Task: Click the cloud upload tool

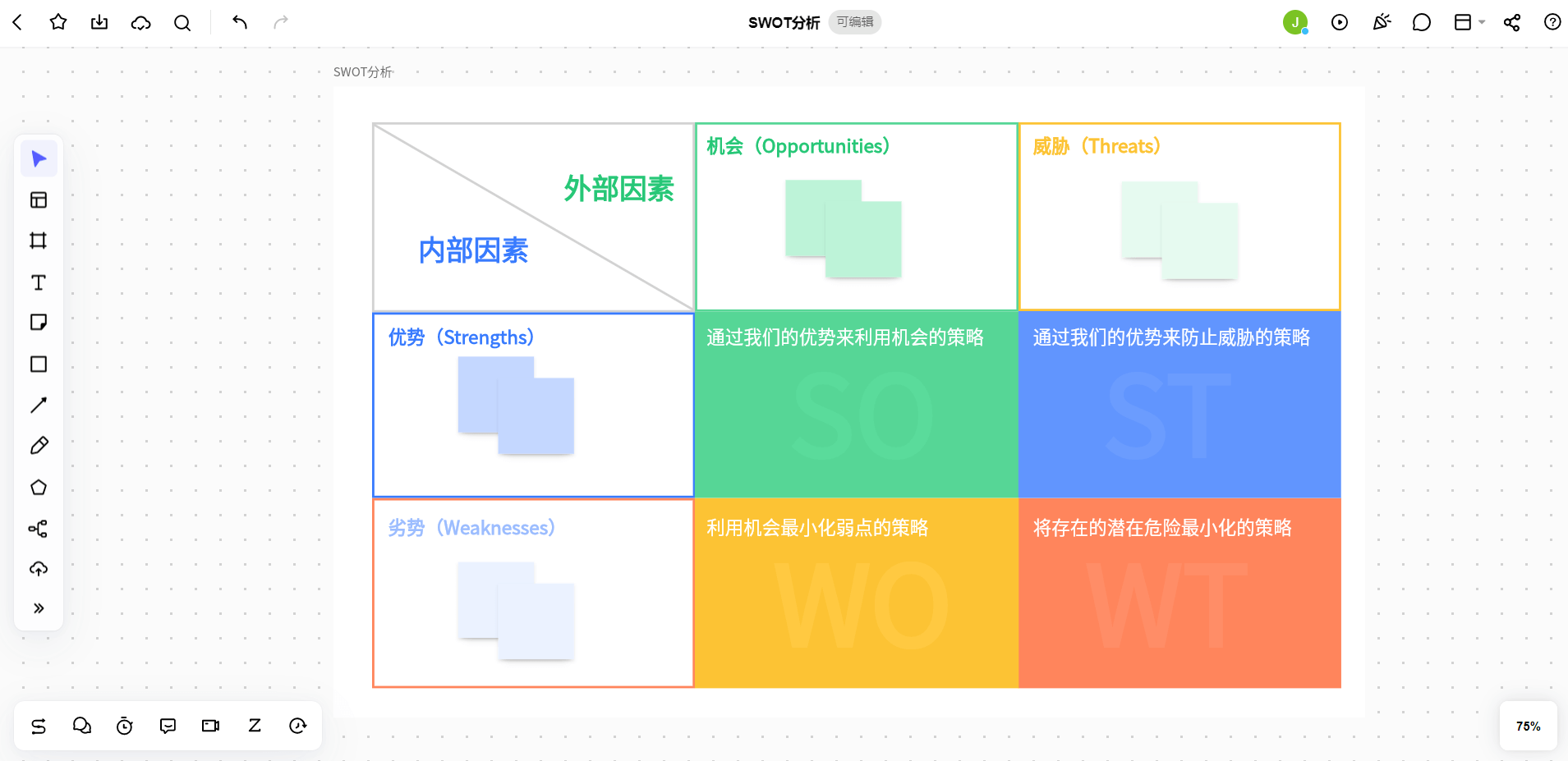Action: [x=39, y=569]
